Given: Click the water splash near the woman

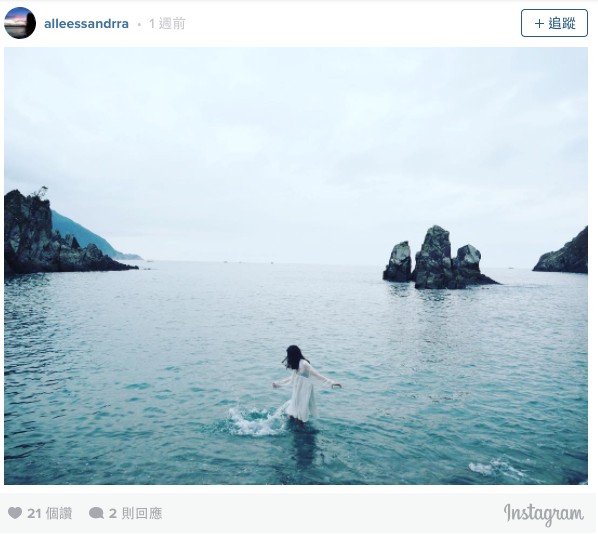Looking at the screenshot, I should point(255,421).
